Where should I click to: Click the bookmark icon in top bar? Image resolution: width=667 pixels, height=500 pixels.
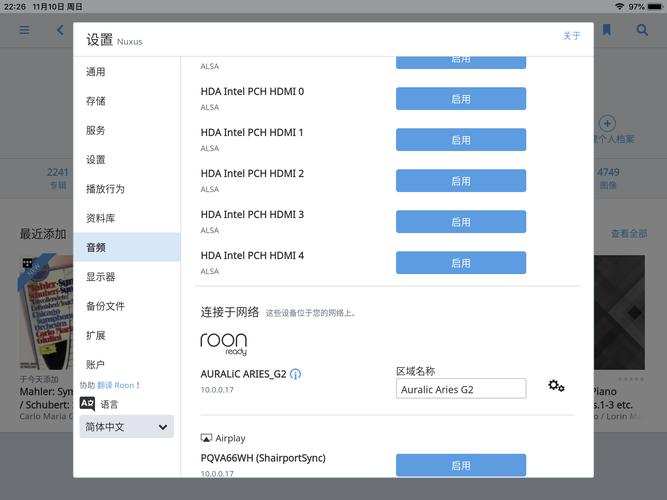607,30
